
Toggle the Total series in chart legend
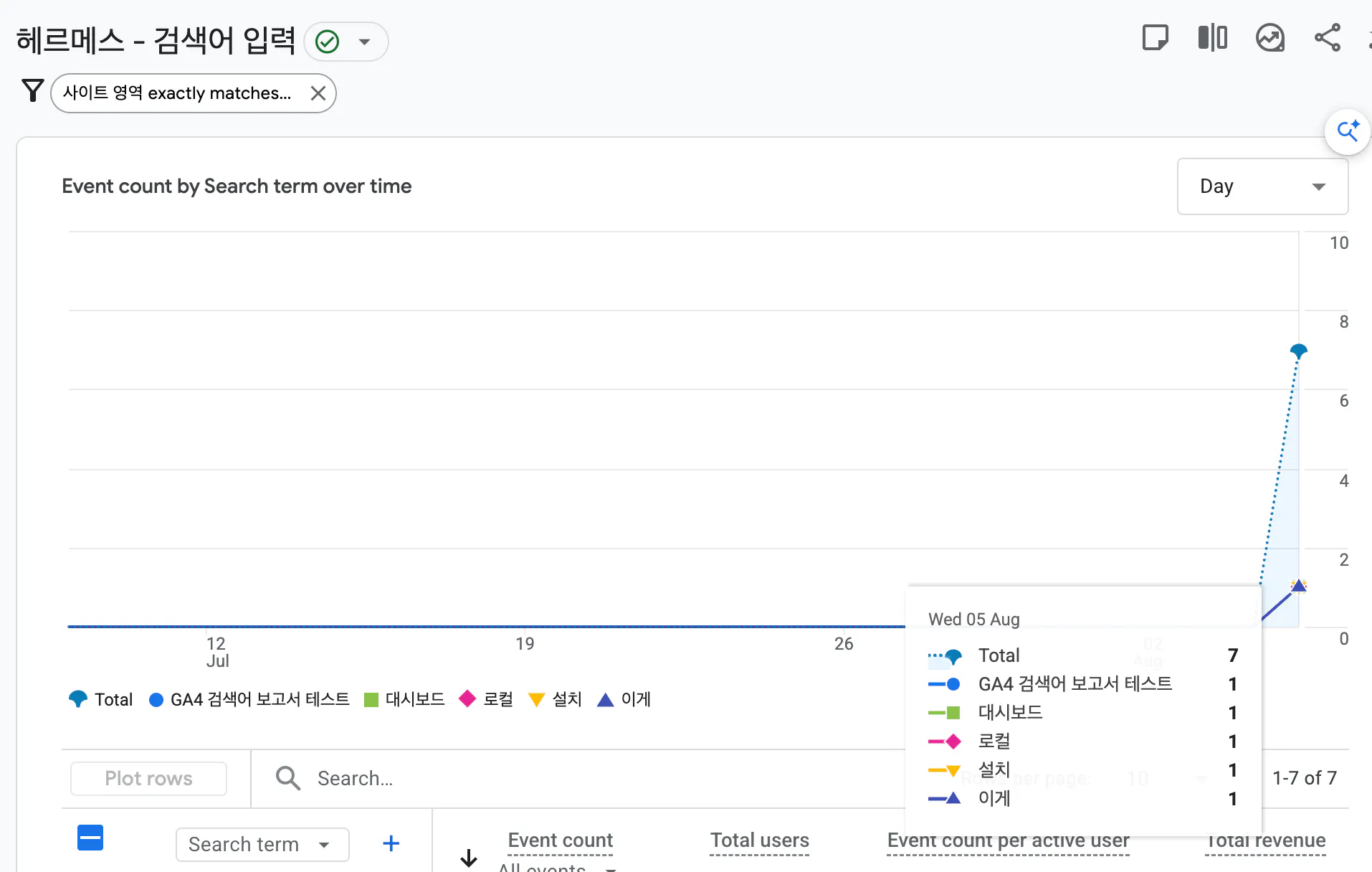pyautogui.click(x=100, y=699)
